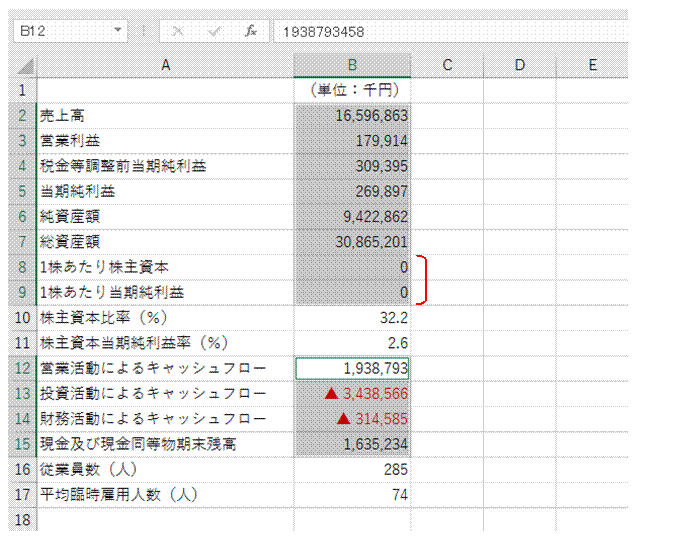Click the 株主資本比率（%） cell
Viewport: 698px width, 538px height.
point(165,318)
